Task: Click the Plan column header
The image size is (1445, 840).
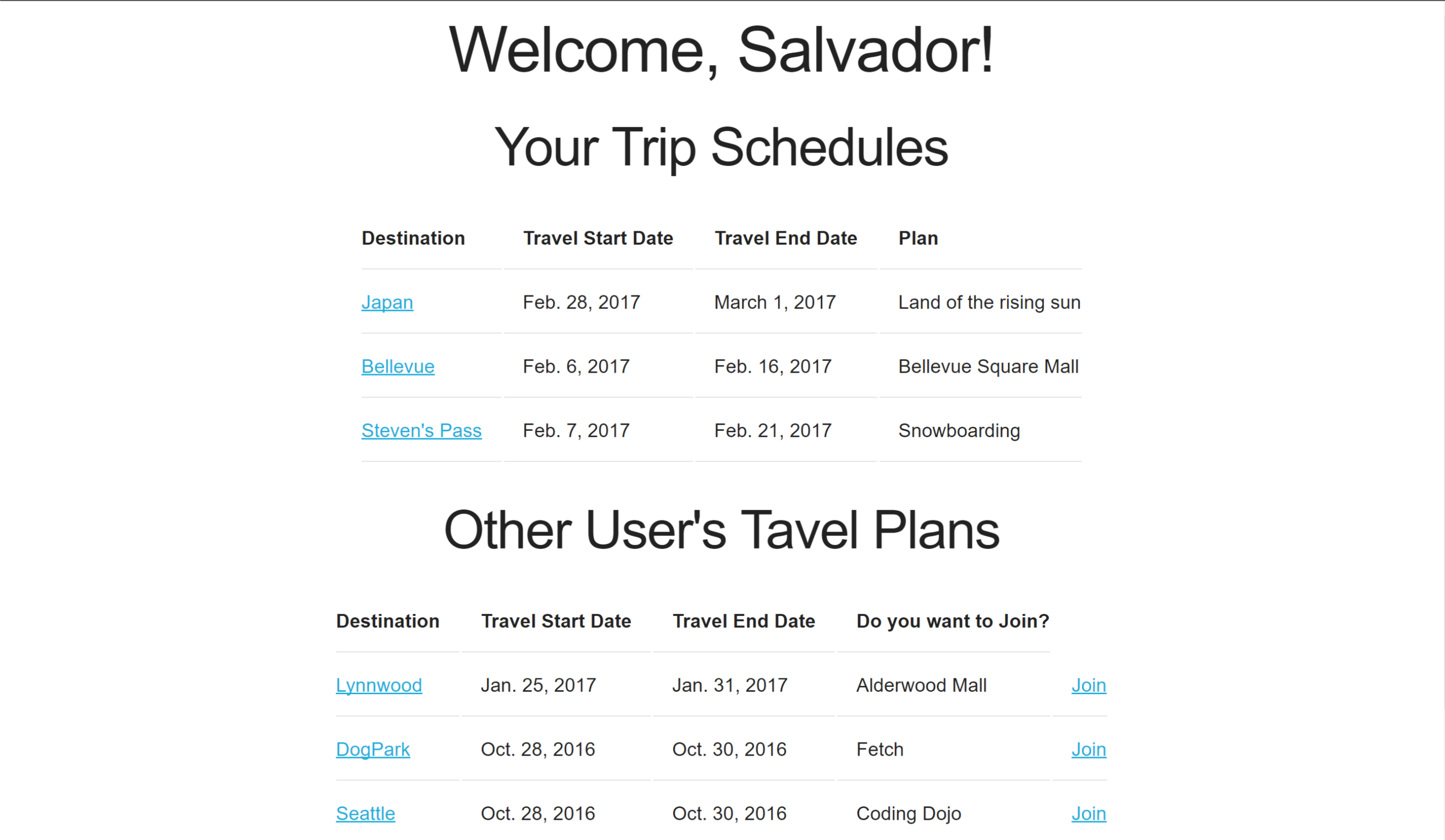Action: click(918, 238)
